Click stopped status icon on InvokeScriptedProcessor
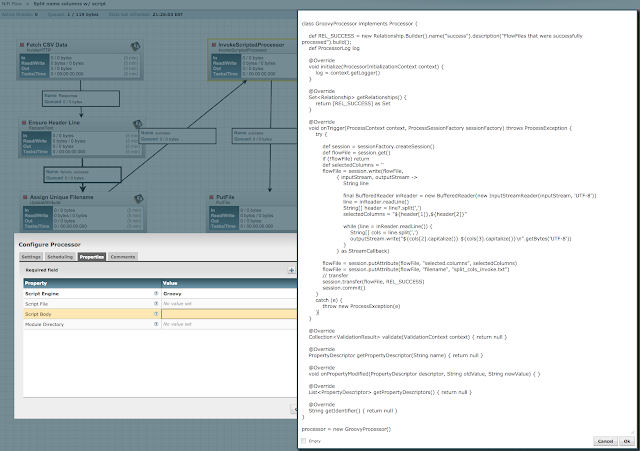Screen dimensions: 640x451 [213, 45]
